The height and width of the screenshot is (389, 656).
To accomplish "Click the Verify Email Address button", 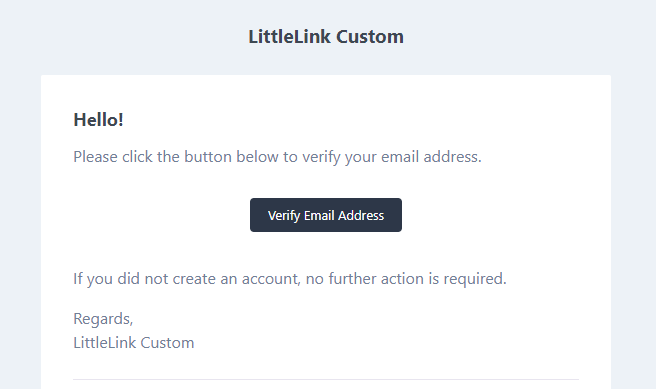I will 326,215.
